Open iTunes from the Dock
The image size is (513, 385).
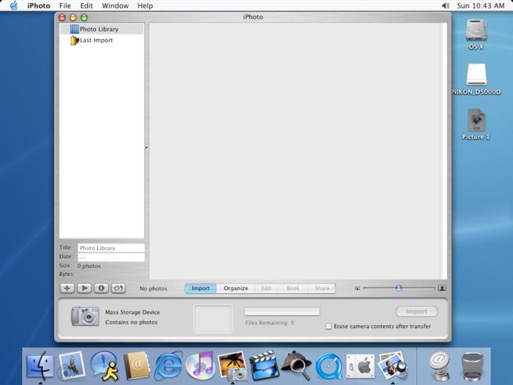click(x=200, y=366)
